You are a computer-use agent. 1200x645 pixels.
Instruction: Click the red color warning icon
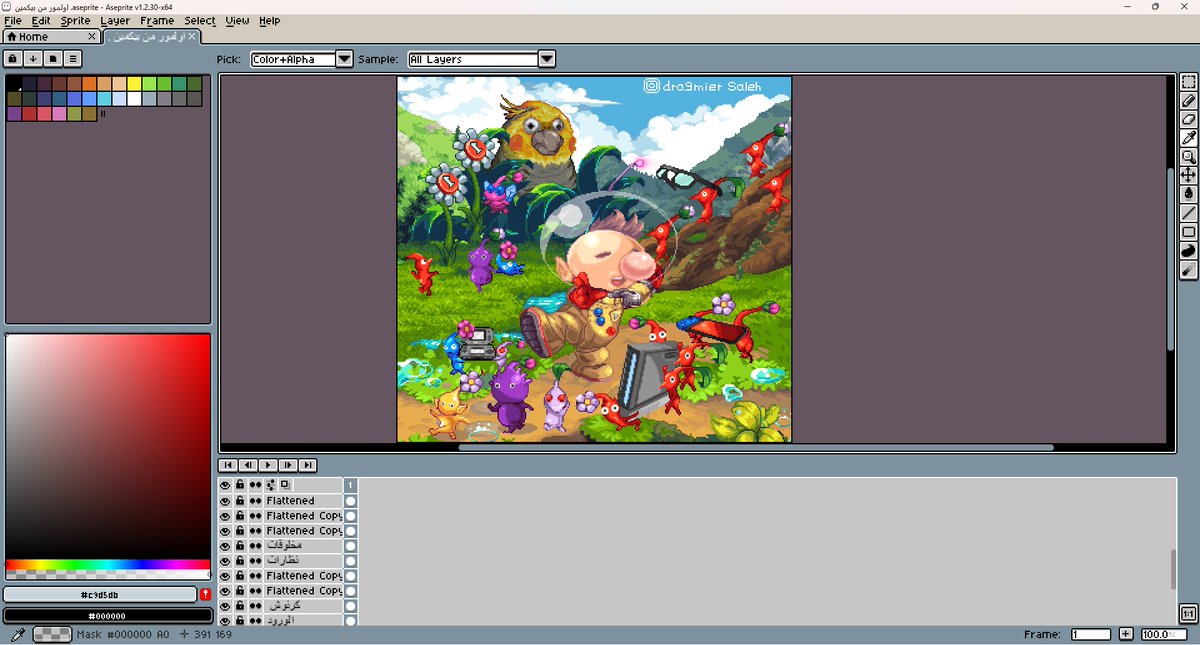point(205,594)
